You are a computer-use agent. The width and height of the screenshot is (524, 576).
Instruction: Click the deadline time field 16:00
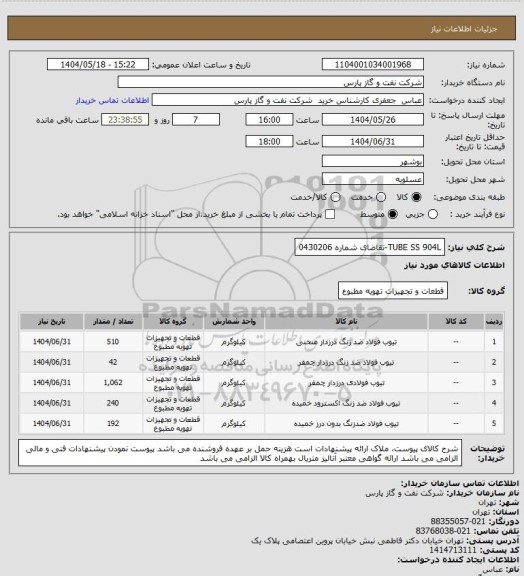(x=269, y=120)
